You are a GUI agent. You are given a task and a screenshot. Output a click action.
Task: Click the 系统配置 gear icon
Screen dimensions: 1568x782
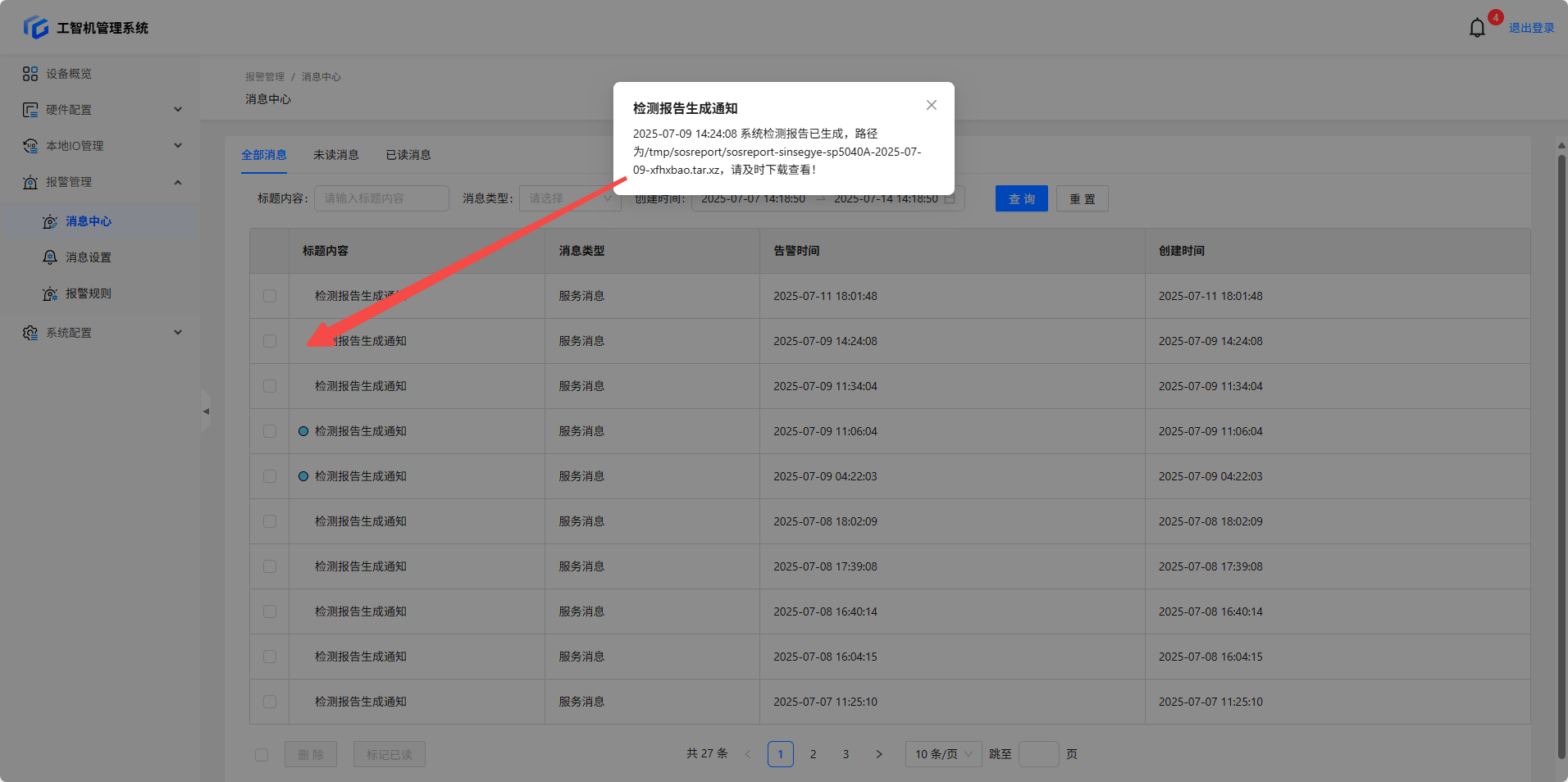(x=30, y=333)
